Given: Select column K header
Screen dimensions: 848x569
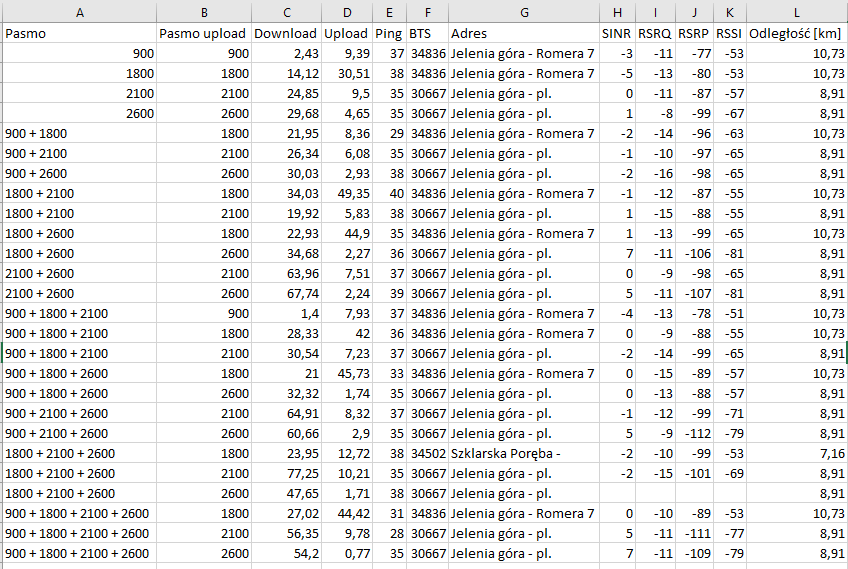Looking at the screenshot, I should point(730,12).
